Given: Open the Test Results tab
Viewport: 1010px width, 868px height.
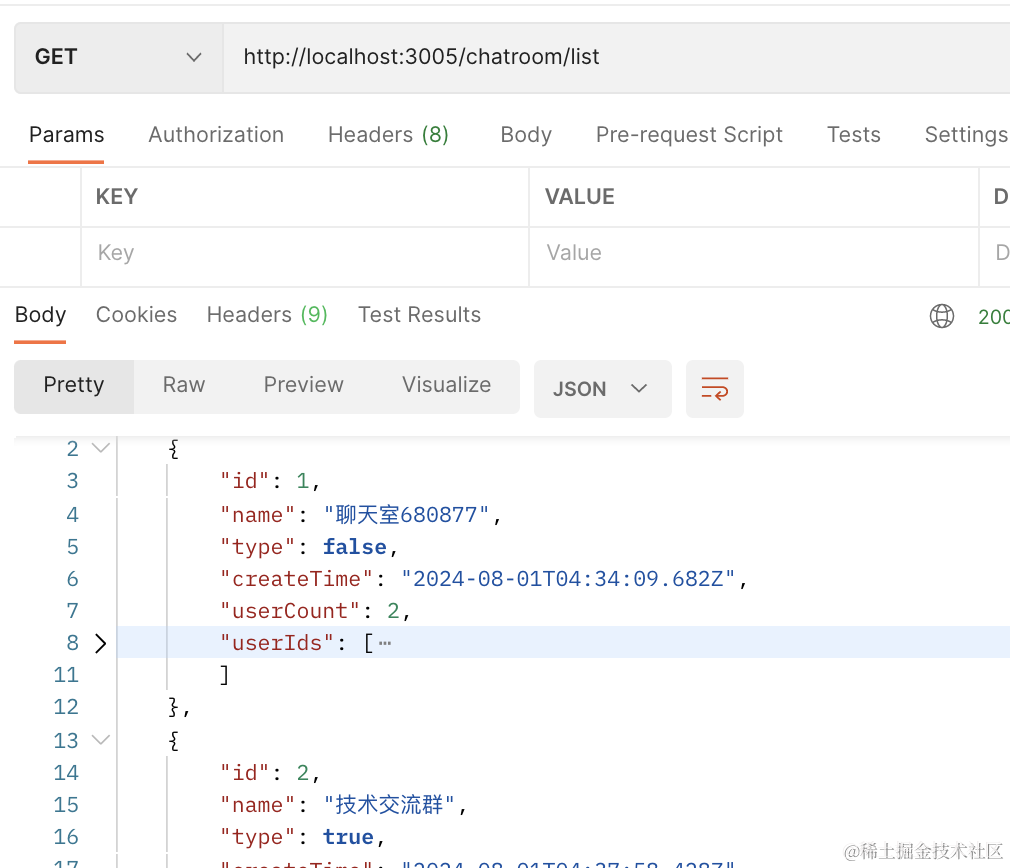Looking at the screenshot, I should click(419, 315).
